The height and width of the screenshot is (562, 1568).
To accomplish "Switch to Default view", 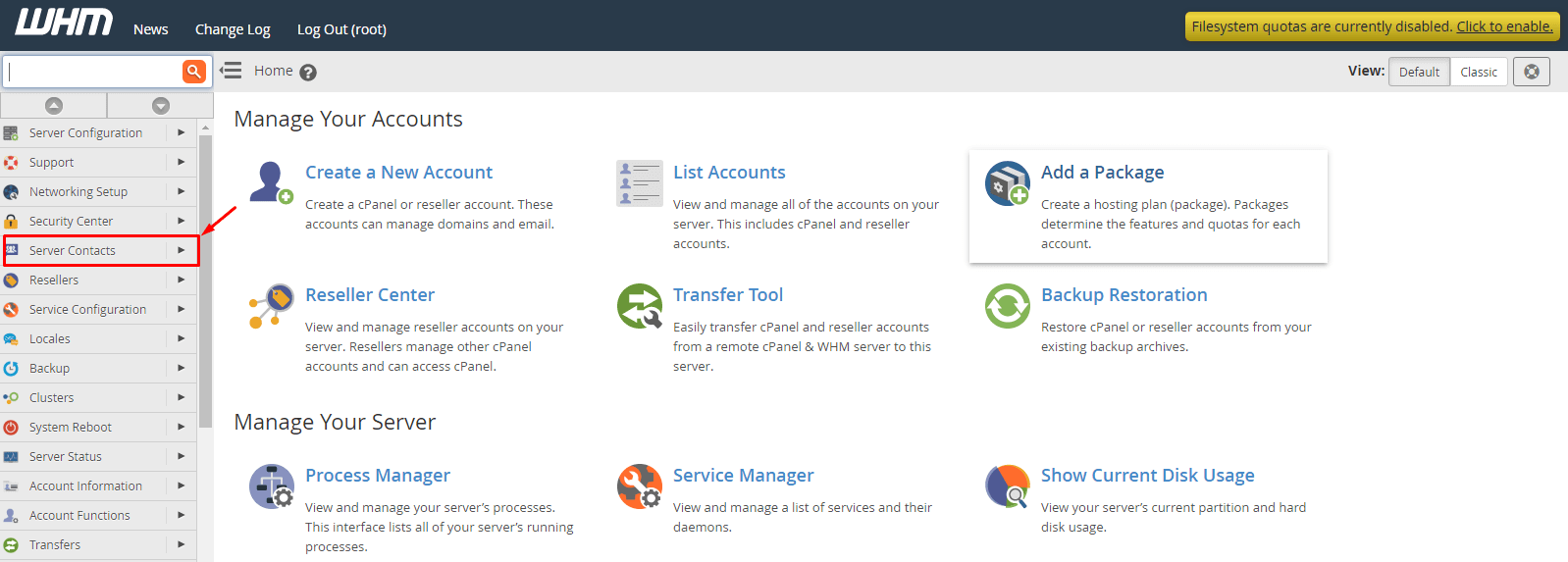I will point(1419,72).
